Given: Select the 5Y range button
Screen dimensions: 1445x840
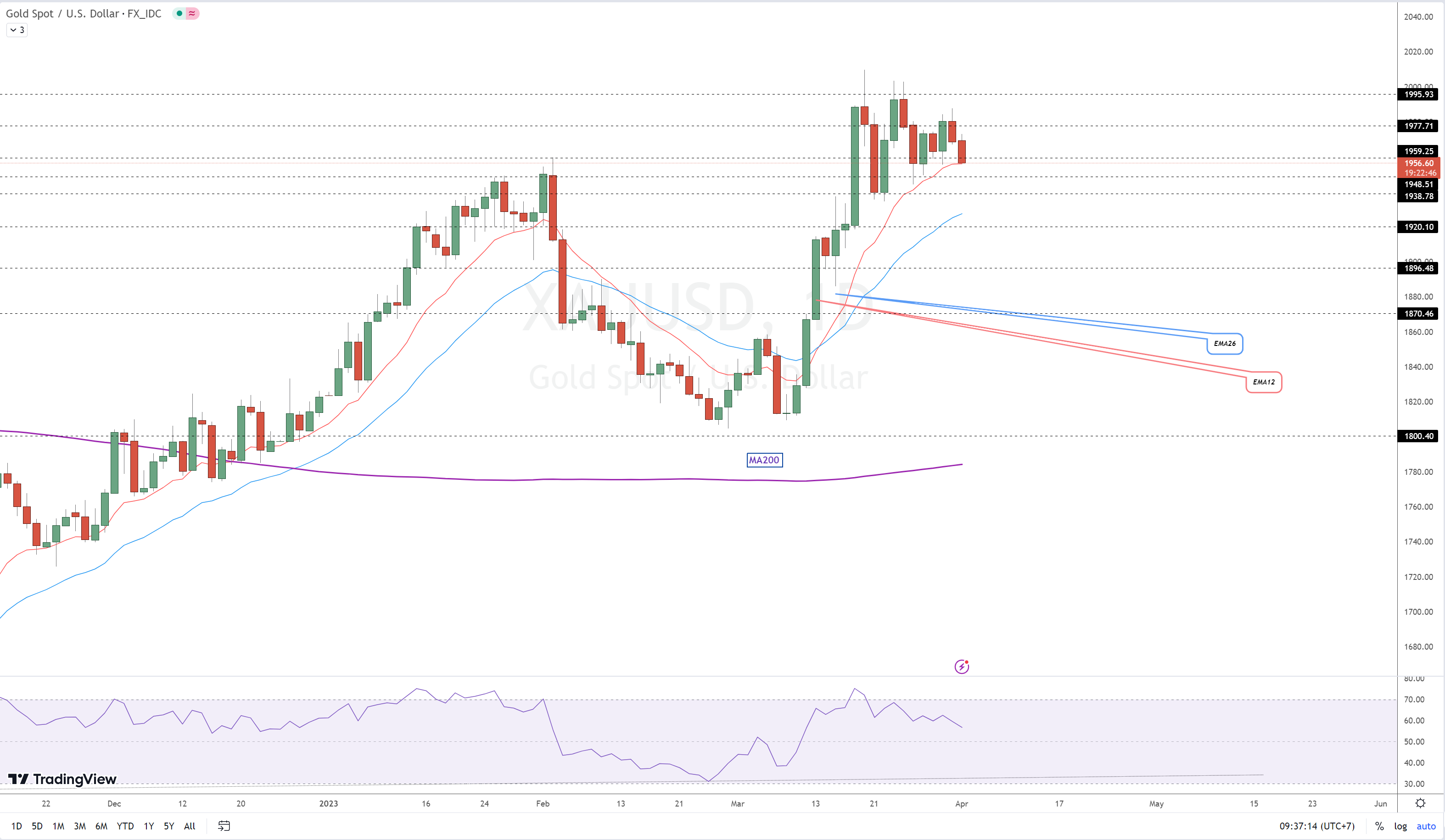Looking at the screenshot, I should coord(168,826).
